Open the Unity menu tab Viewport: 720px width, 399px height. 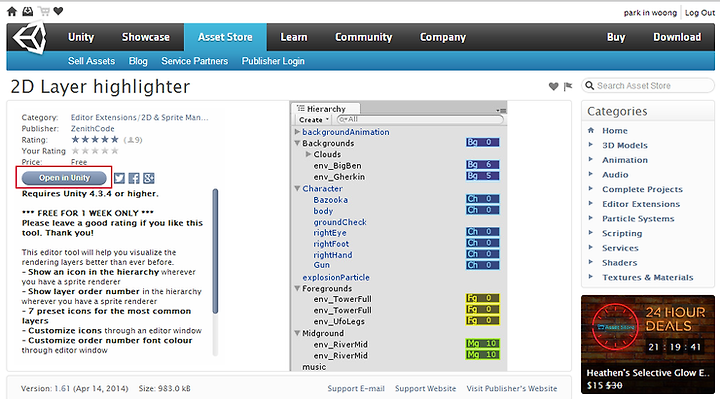[x=81, y=37]
